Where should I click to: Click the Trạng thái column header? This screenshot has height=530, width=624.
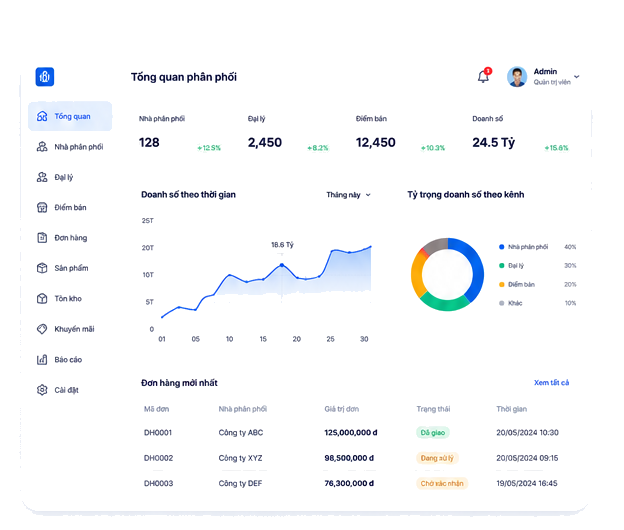point(433,409)
